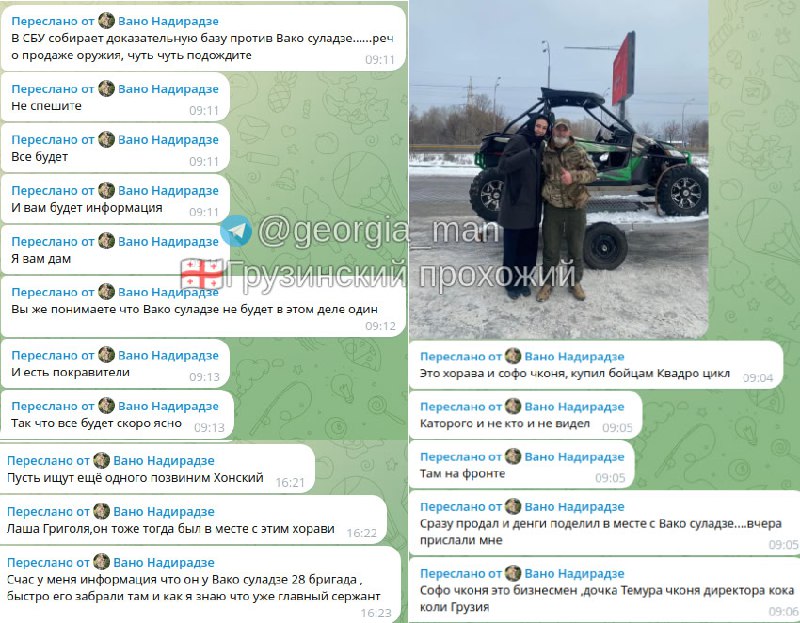Click sender name above 'Софо чконя это бизнесмен'
The image size is (800, 623).
pyautogui.click(x=574, y=574)
